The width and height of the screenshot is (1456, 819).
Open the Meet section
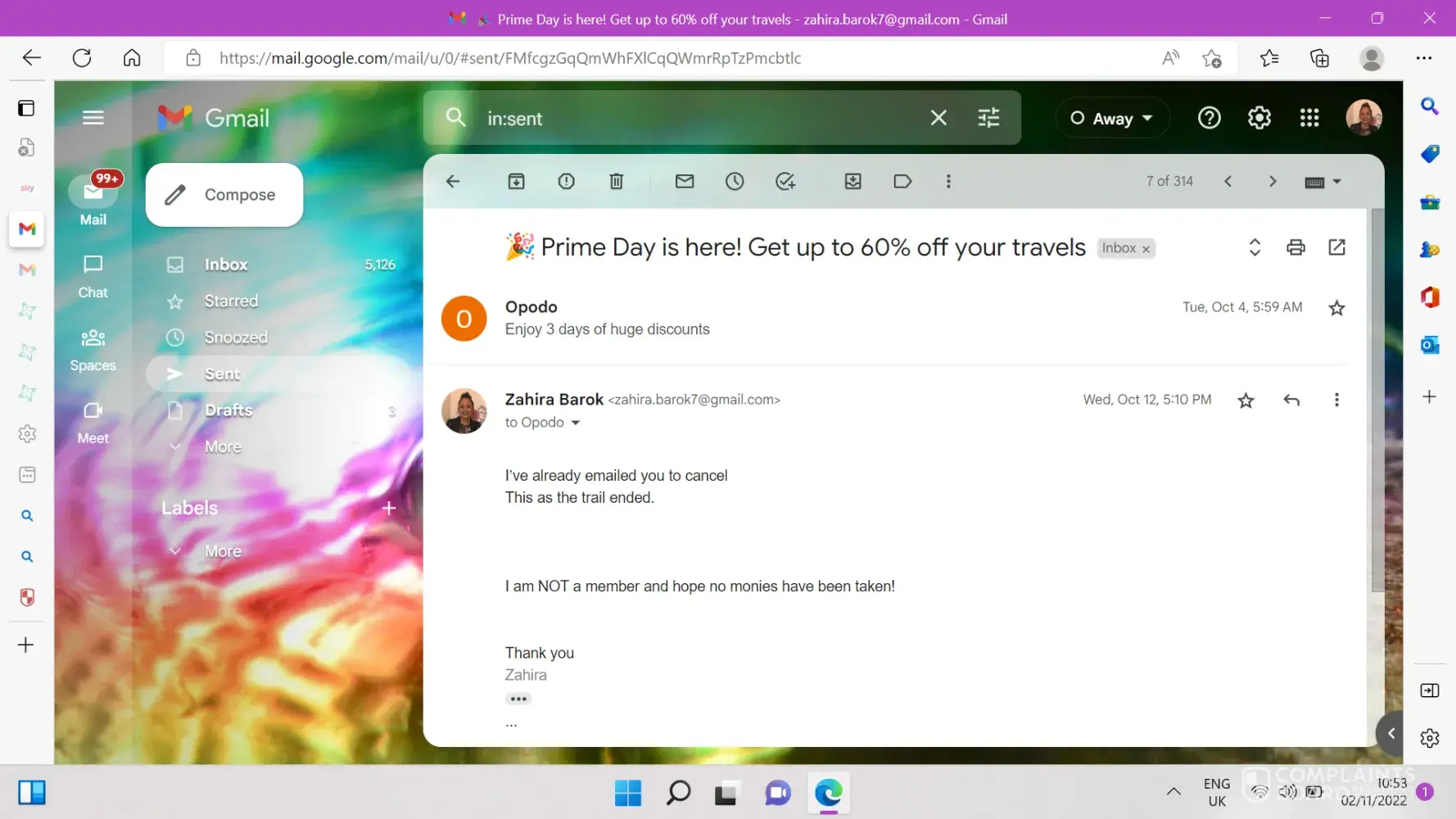(93, 423)
